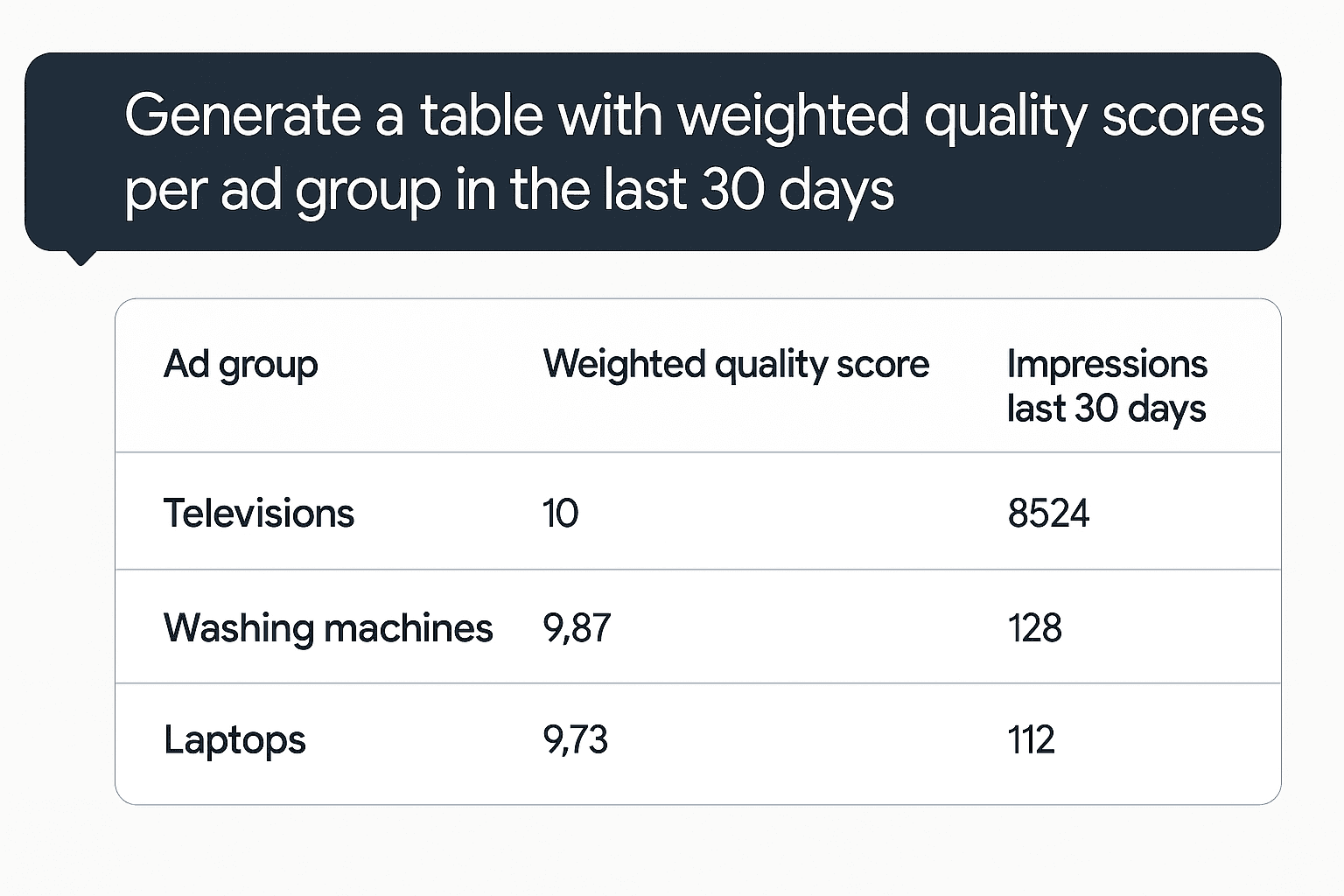Click "last 30 days" in Impressions header

1107,409
